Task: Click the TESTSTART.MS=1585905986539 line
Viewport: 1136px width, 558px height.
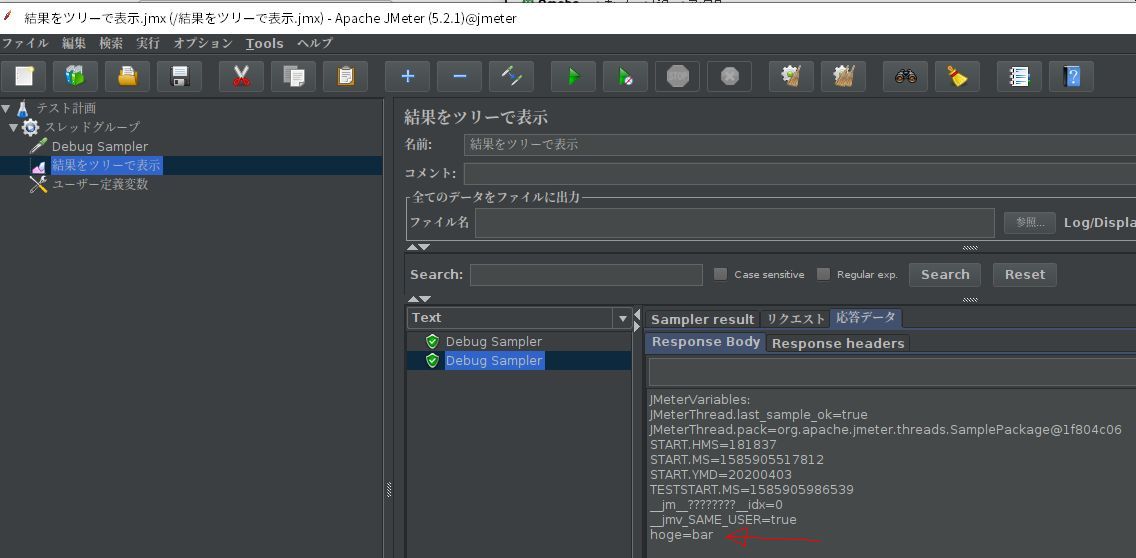Action: [751, 490]
